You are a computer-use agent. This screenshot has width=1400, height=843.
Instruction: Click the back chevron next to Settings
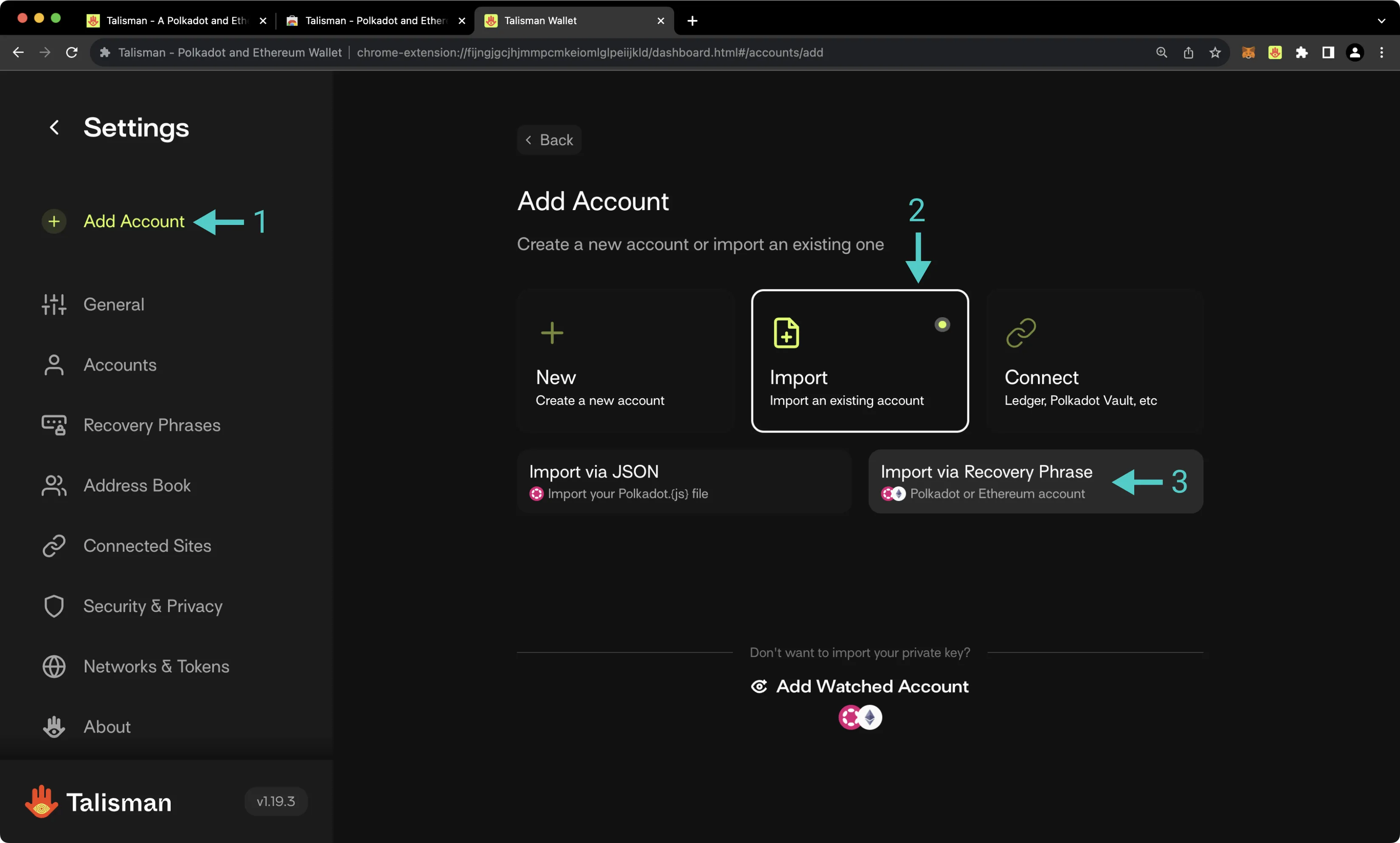(54, 127)
